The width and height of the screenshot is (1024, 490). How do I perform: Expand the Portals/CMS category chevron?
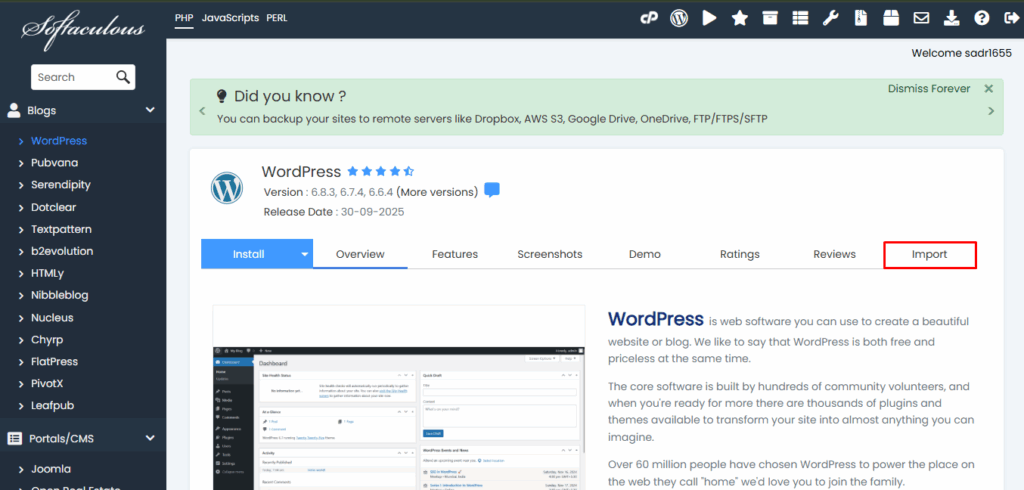click(x=150, y=437)
